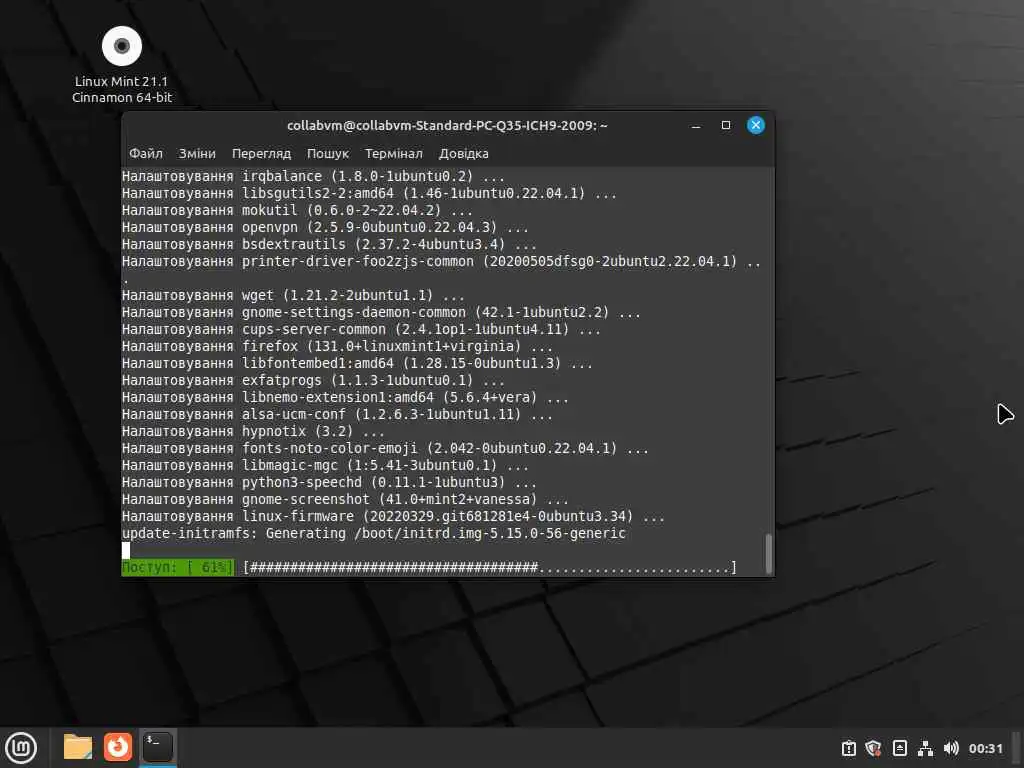Click the hash-mark progress bar in terminal
The height and width of the screenshot is (768, 1024).
490,568
